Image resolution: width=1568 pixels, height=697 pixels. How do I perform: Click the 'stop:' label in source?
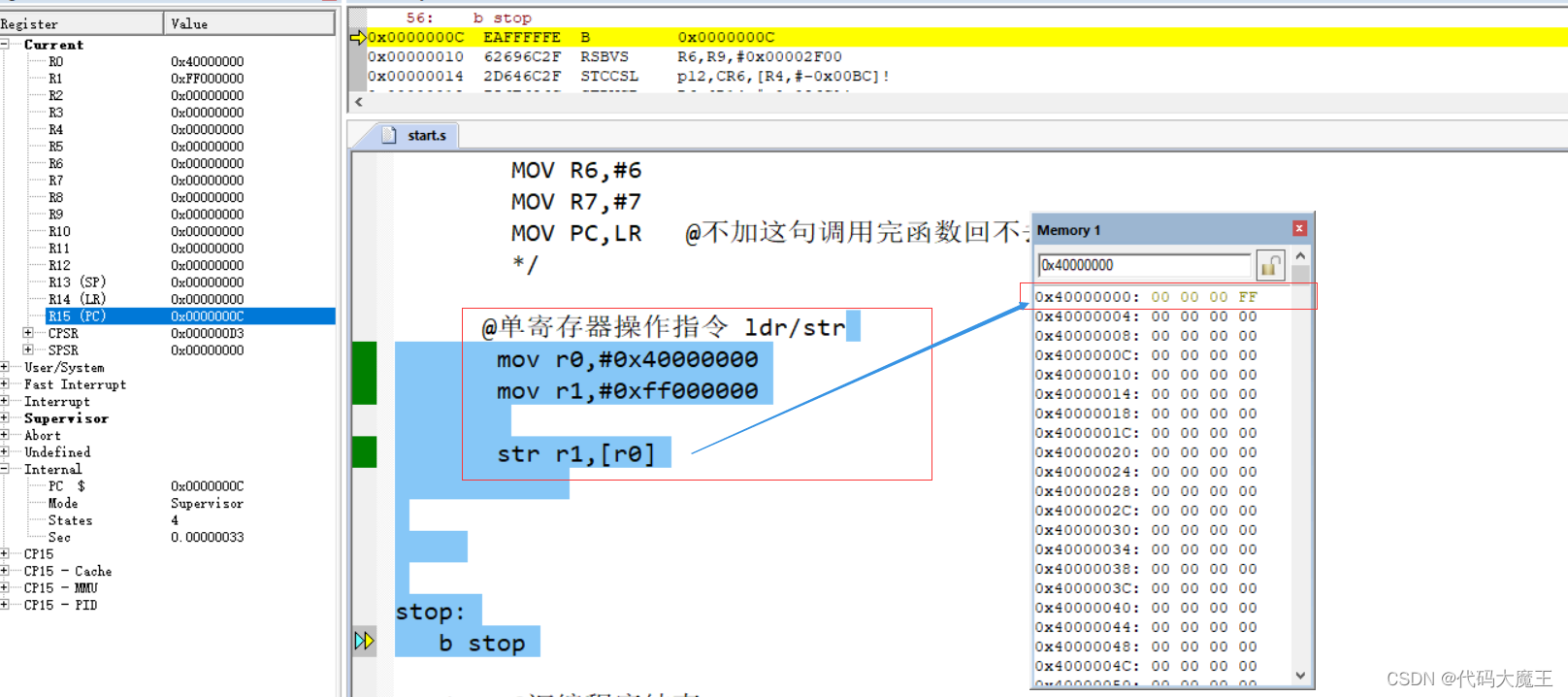tap(430, 612)
